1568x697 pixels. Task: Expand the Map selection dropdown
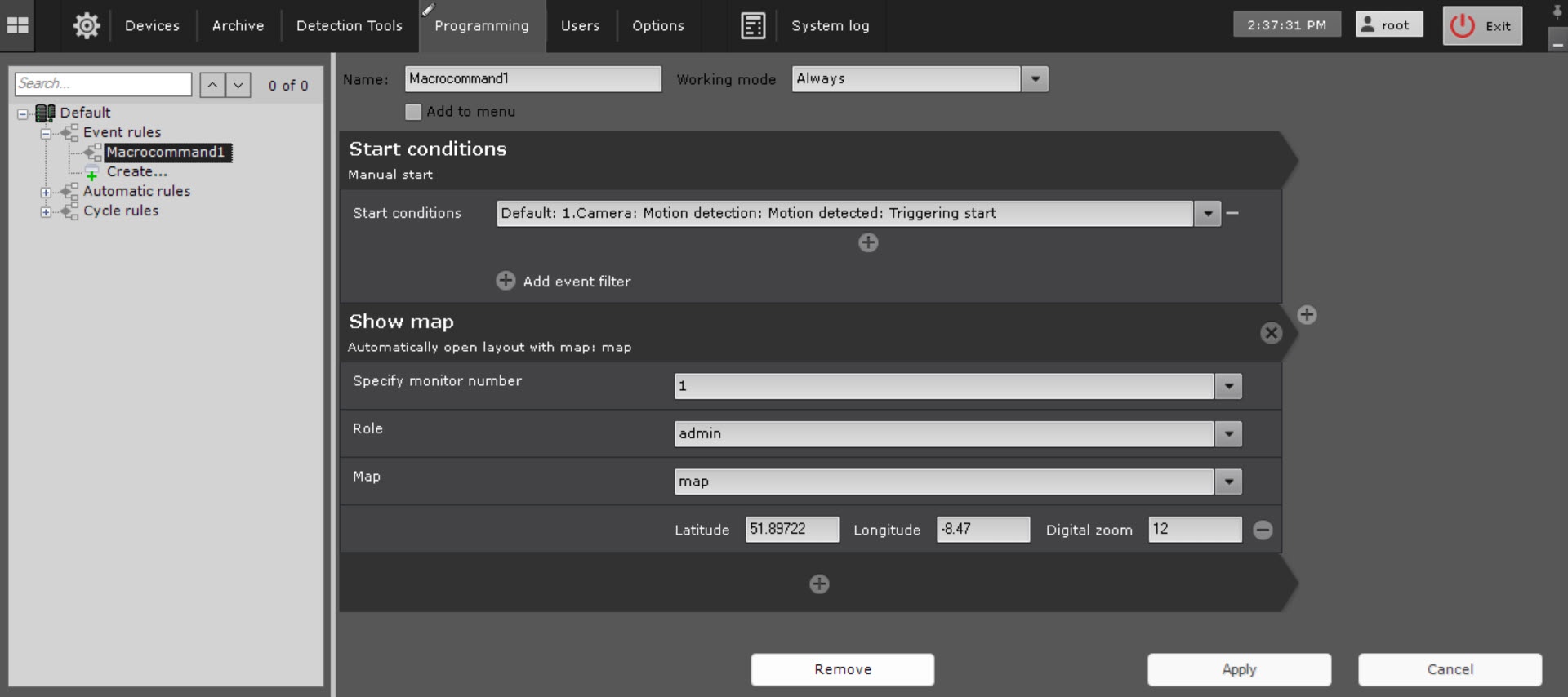(1228, 482)
